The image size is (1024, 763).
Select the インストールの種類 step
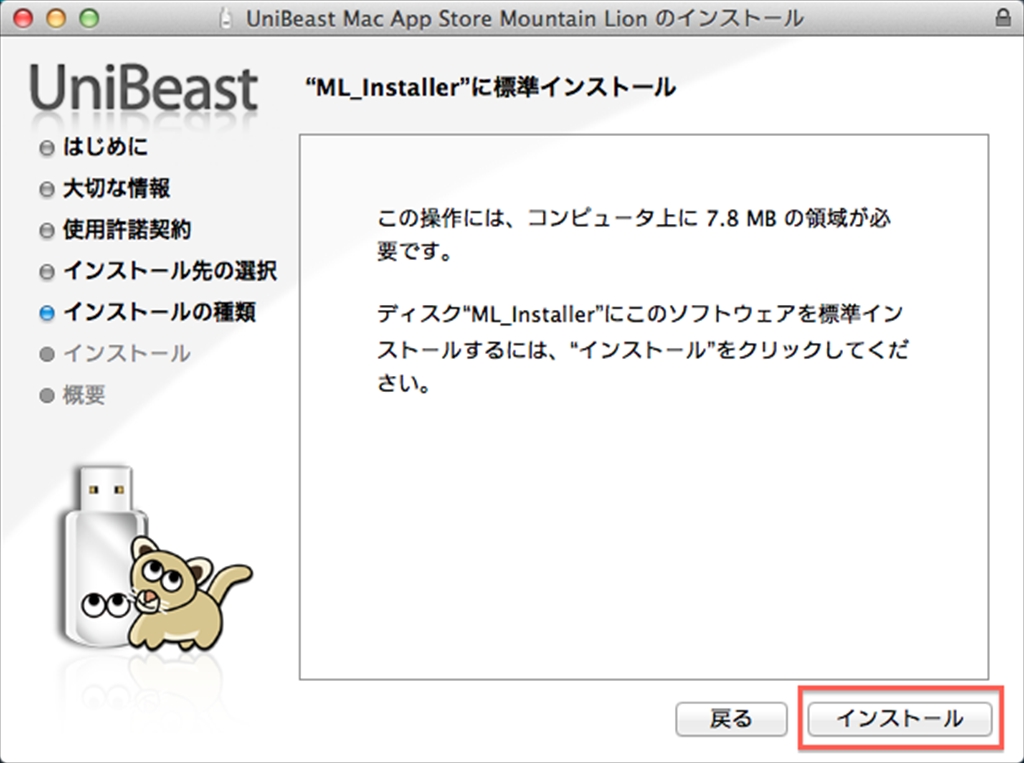[159, 312]
